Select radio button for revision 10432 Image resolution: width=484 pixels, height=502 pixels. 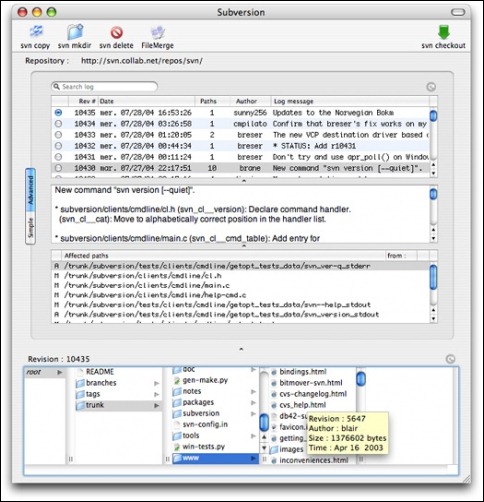tap(58, 146)
